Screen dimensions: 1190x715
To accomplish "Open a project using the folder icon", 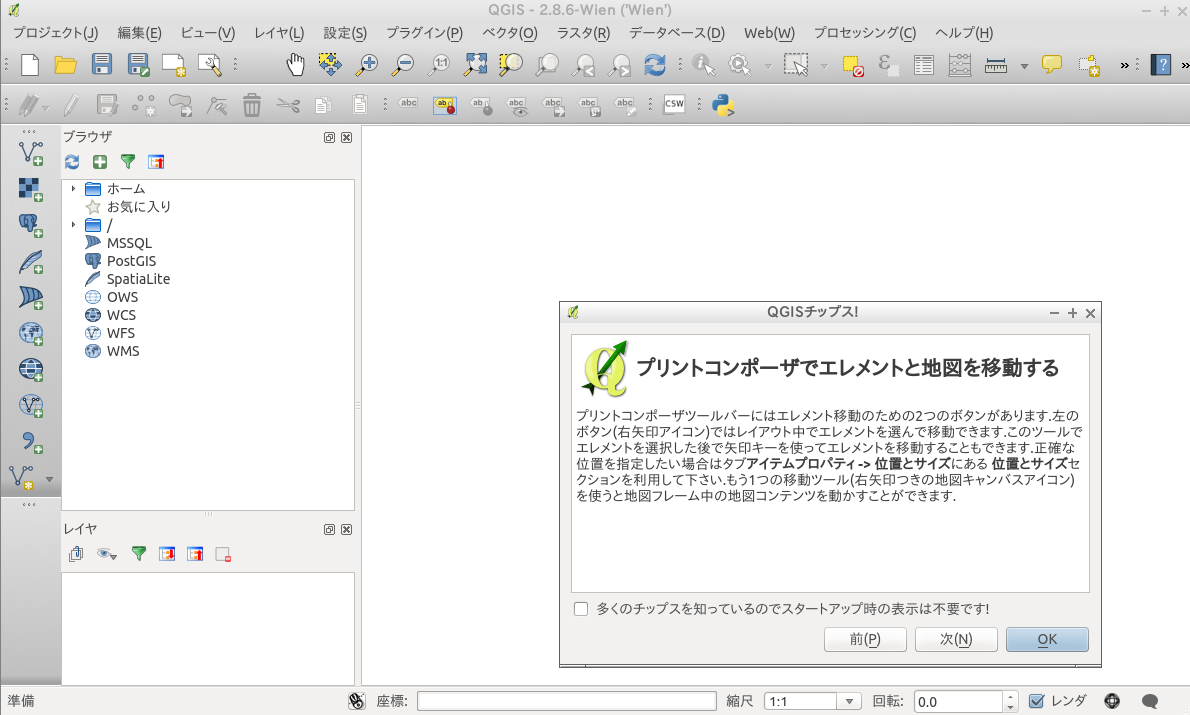I will click(x=66, y=65).
